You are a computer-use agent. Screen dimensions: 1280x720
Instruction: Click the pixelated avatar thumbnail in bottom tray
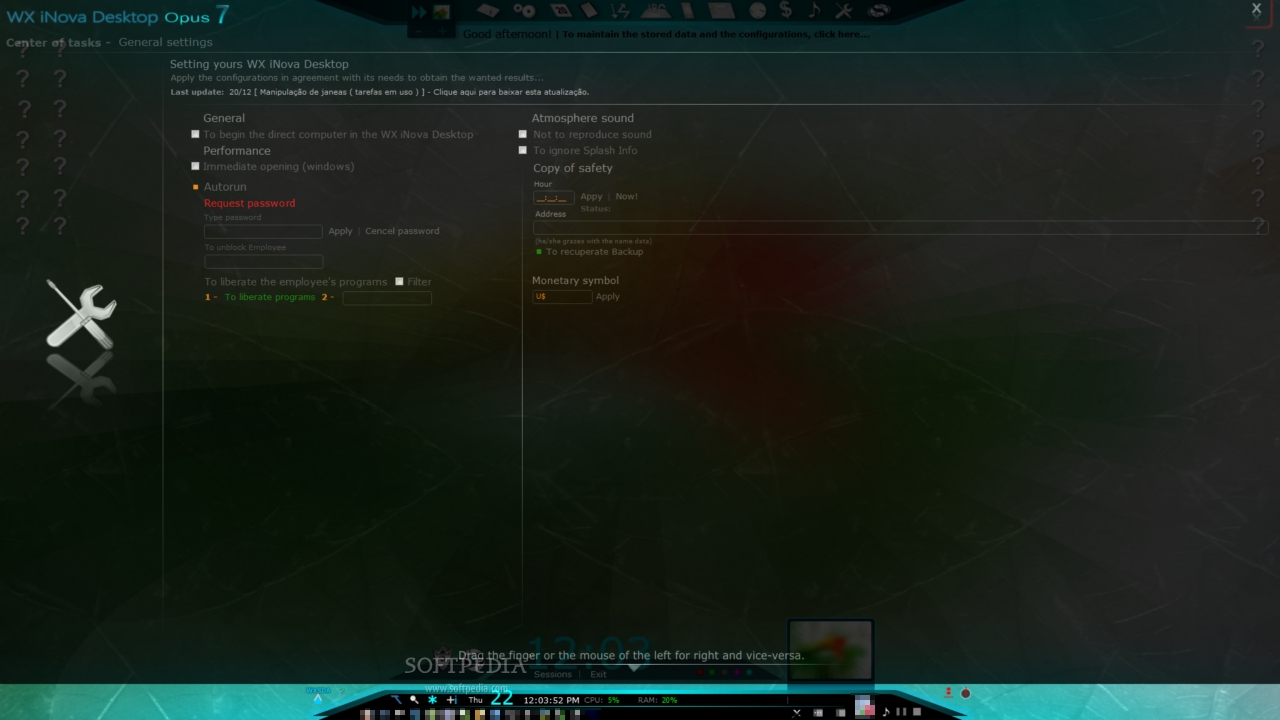coord(865,707)
